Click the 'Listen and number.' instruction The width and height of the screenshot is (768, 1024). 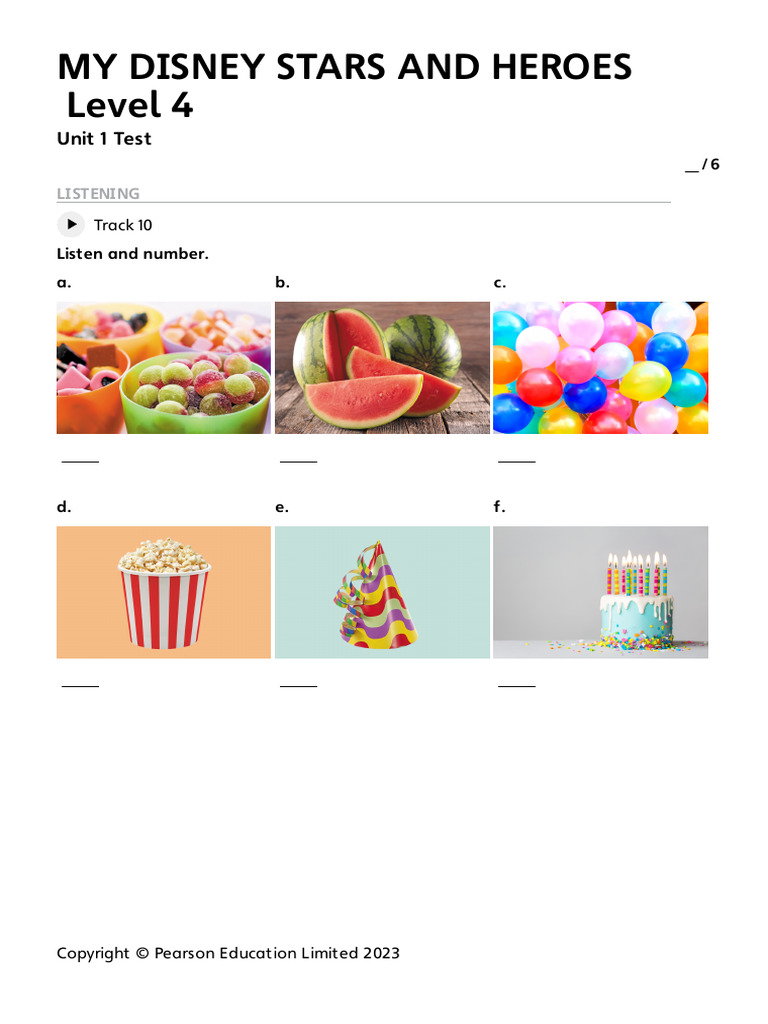133,253
